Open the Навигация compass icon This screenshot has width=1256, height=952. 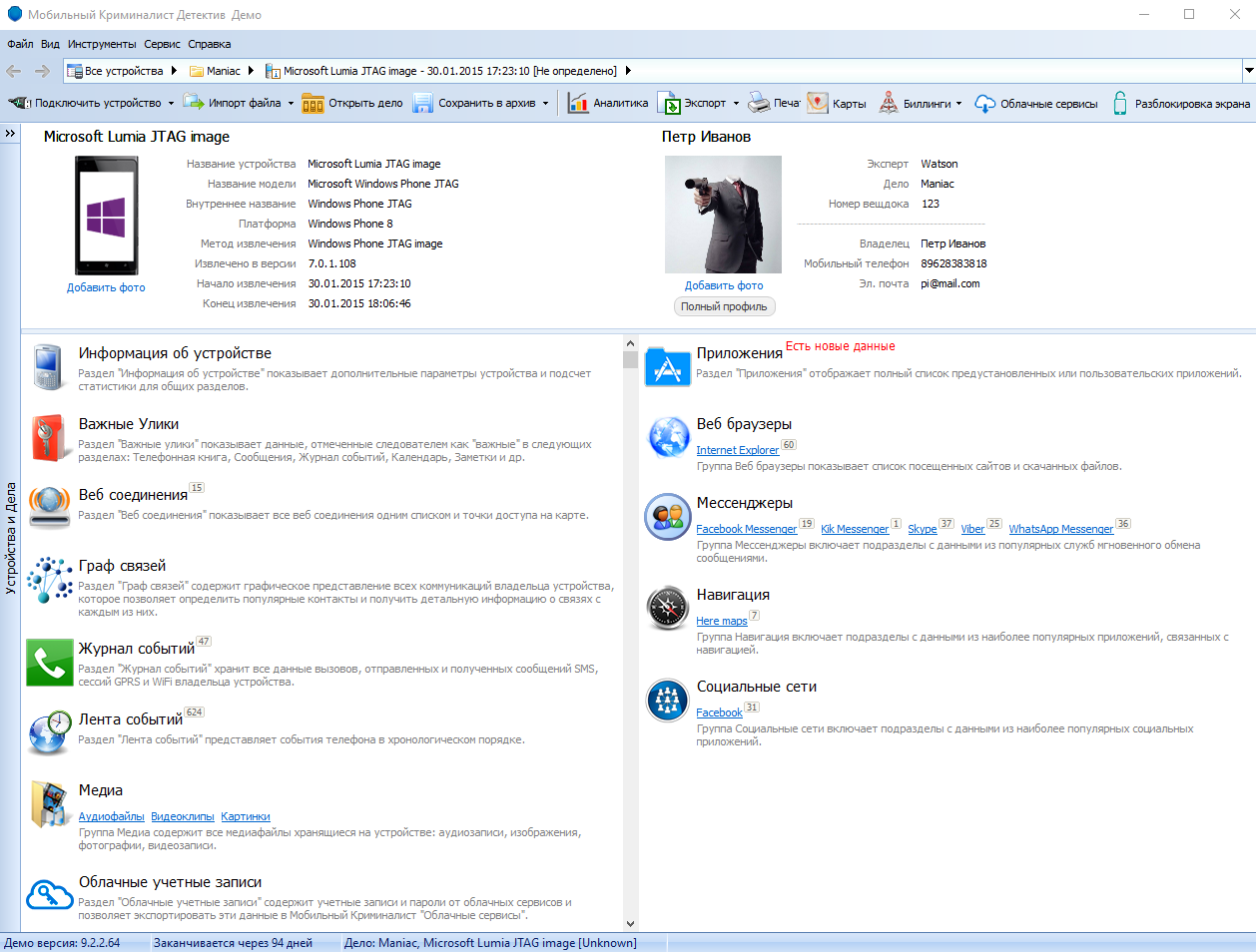(668, 608)
